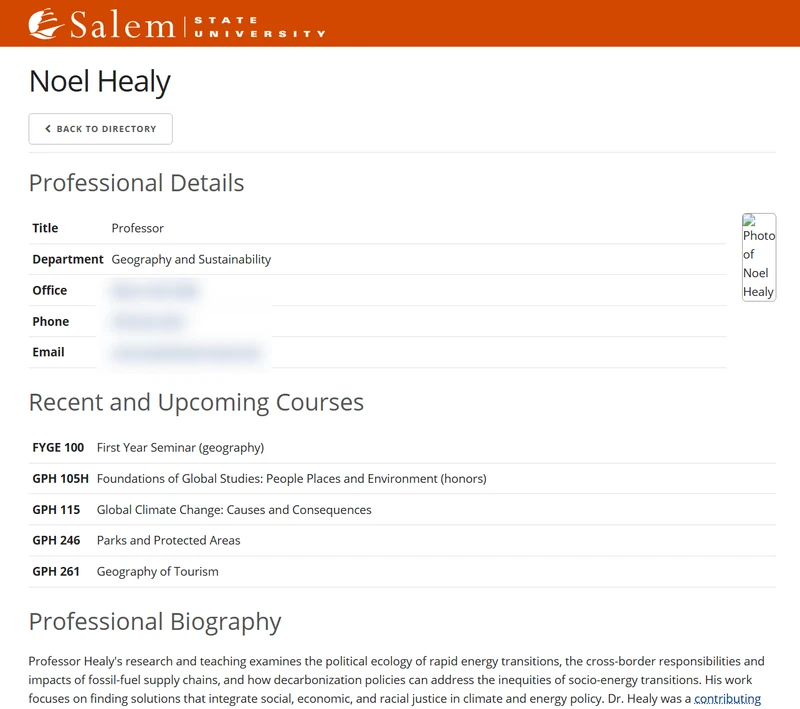Select Parks and Protected Areas course
800x709 pixels.
pos(168,541)
